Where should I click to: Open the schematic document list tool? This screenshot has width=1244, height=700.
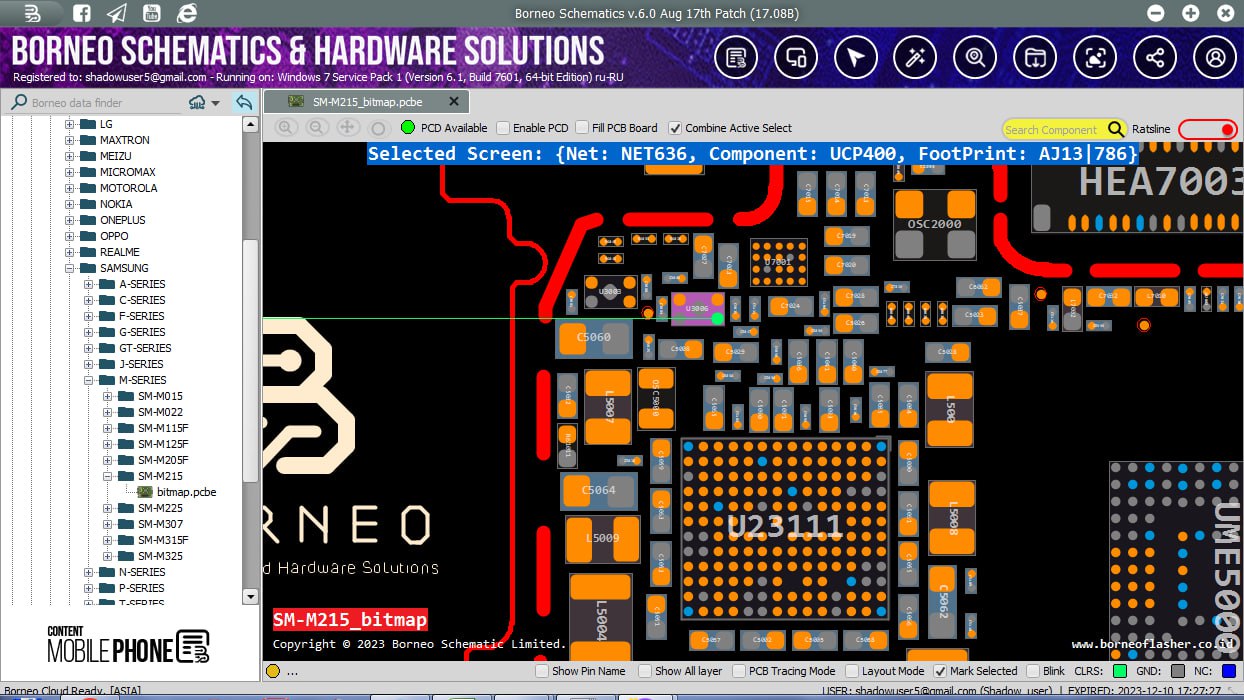736,58
